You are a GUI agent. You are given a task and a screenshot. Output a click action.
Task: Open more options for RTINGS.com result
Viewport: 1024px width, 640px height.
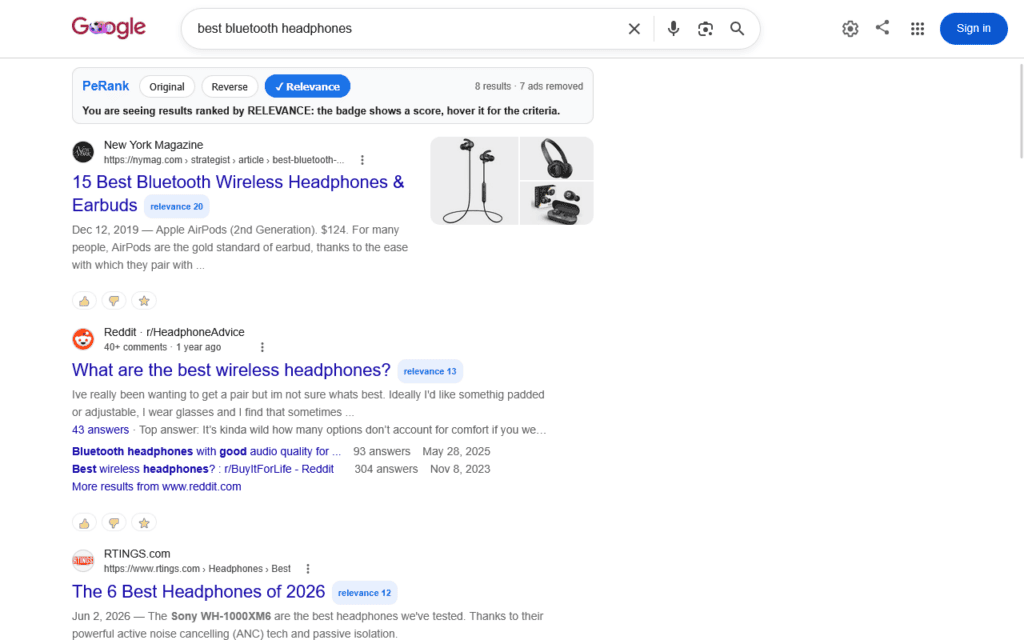click(x=308, y=569)
